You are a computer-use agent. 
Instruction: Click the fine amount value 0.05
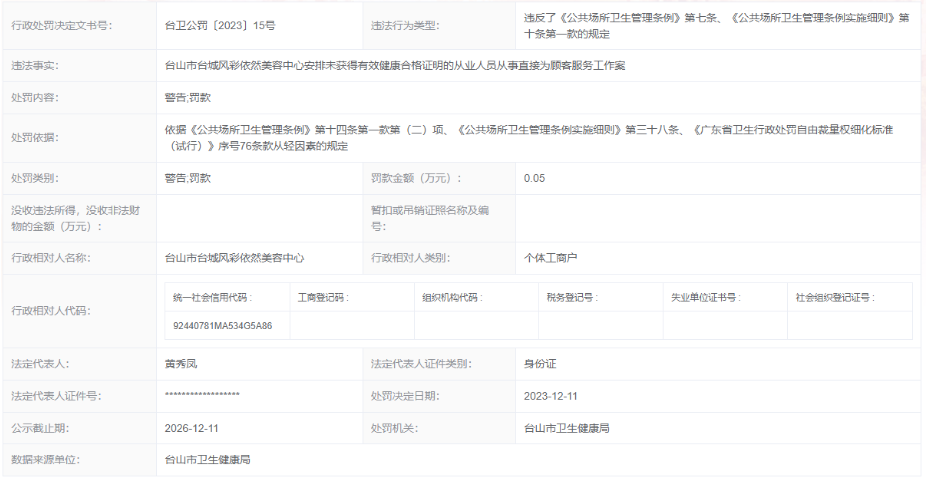535,178
